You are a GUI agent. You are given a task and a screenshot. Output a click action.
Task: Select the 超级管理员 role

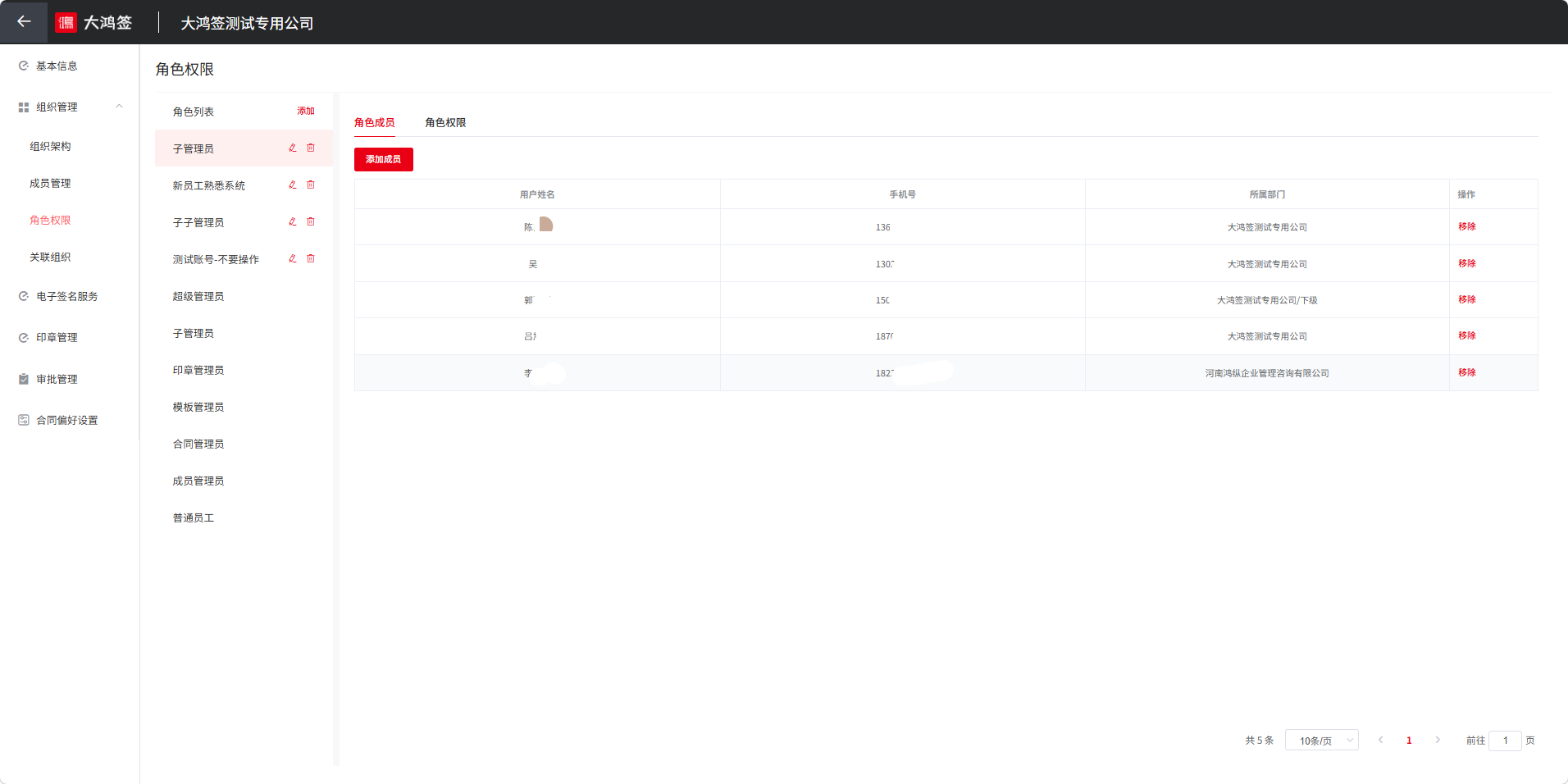(x=198, y=297)
